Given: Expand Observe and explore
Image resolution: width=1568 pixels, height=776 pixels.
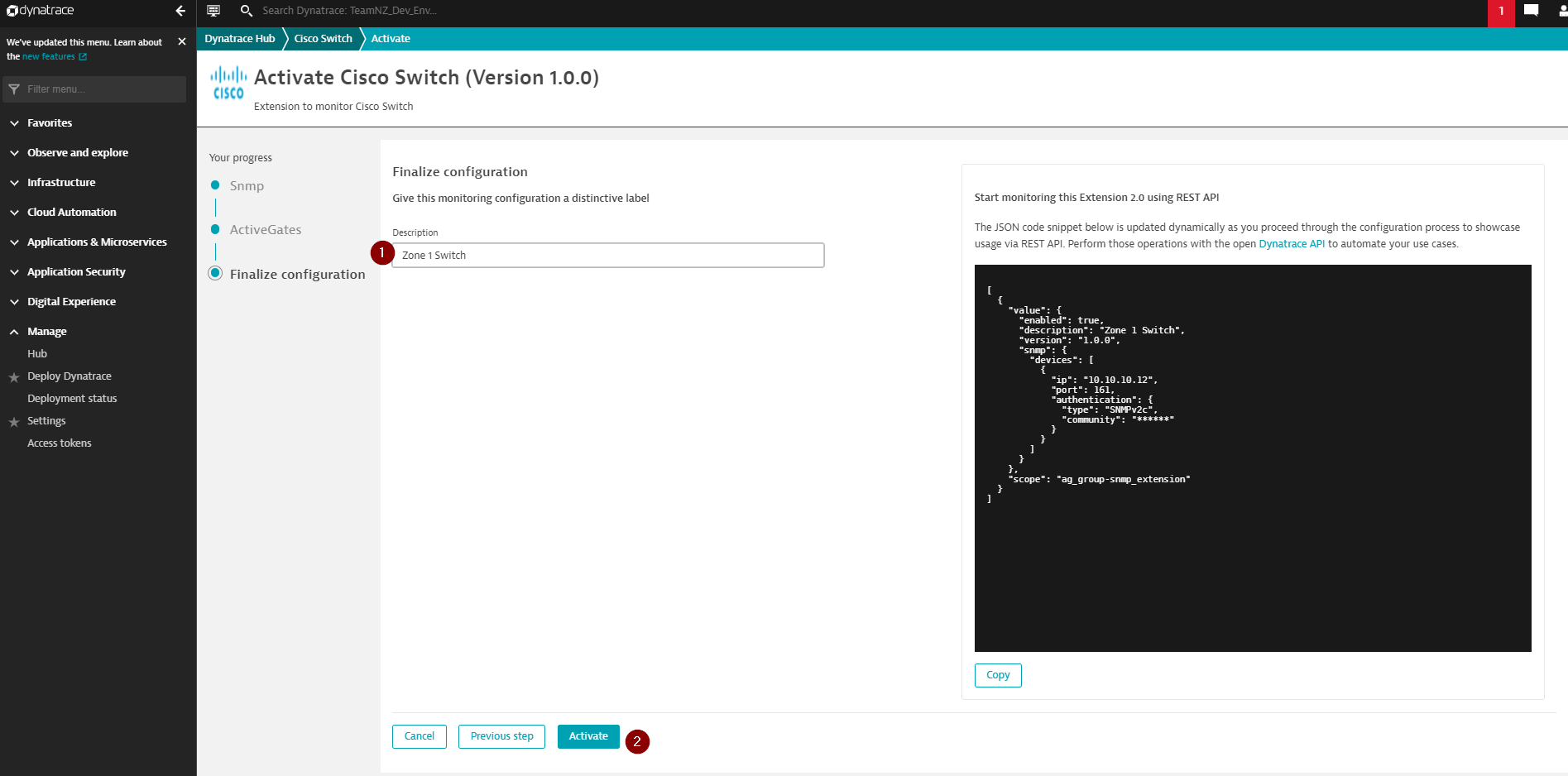Looking at the screenshot, I should pos(78,152).
